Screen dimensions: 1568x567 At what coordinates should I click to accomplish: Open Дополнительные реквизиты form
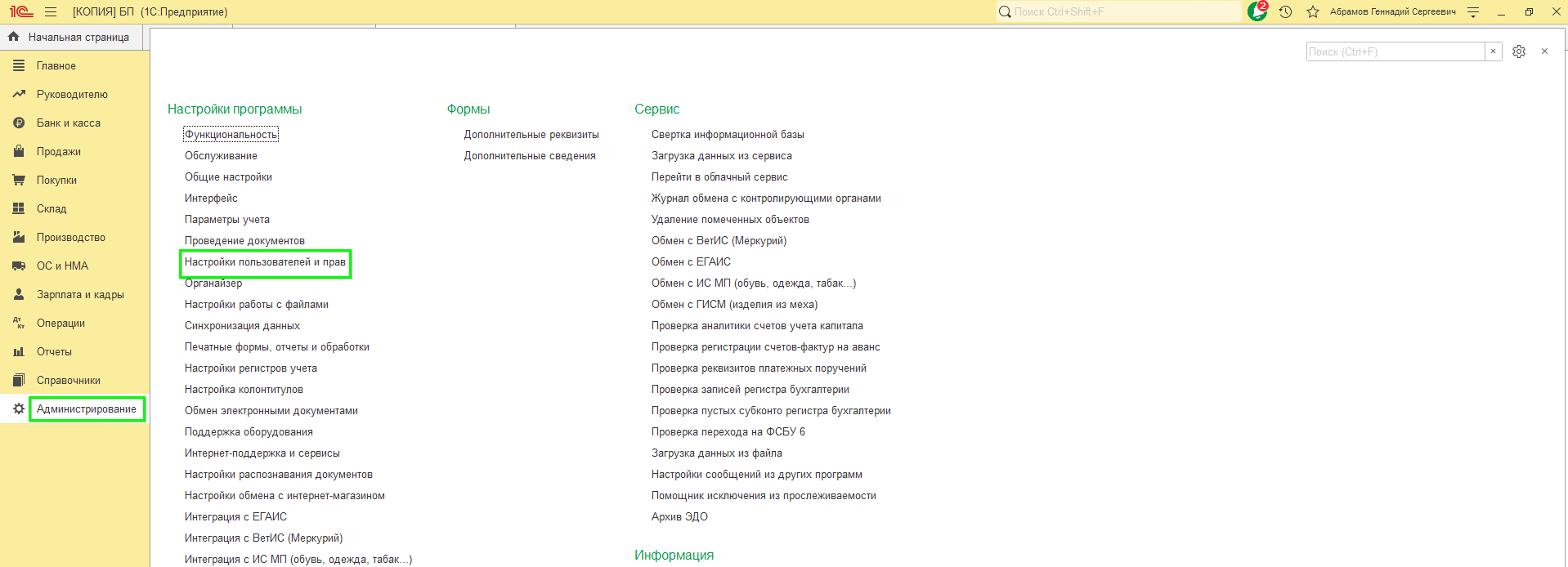pos(531,134)
